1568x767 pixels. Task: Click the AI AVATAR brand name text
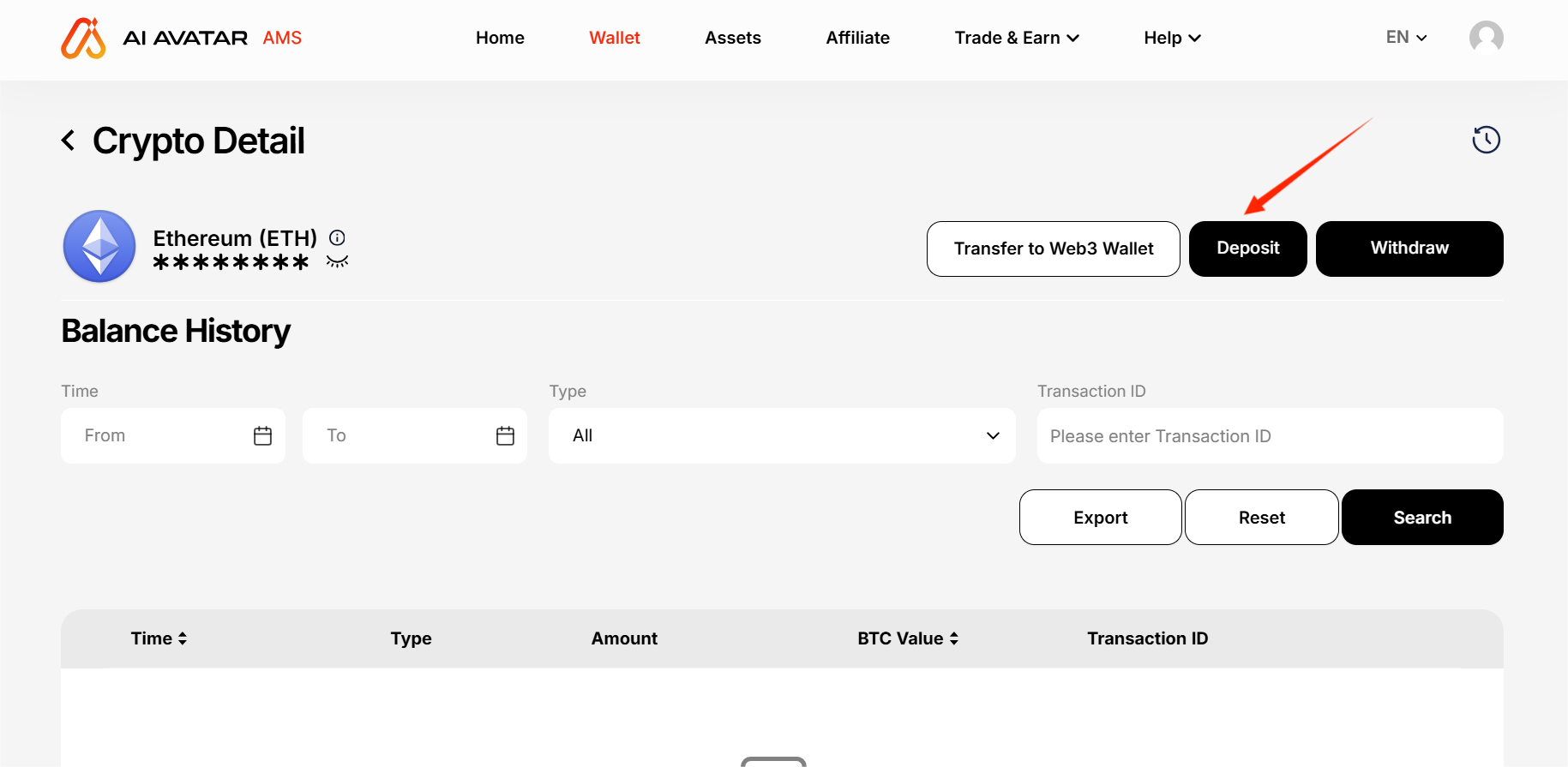pos(185,38)
